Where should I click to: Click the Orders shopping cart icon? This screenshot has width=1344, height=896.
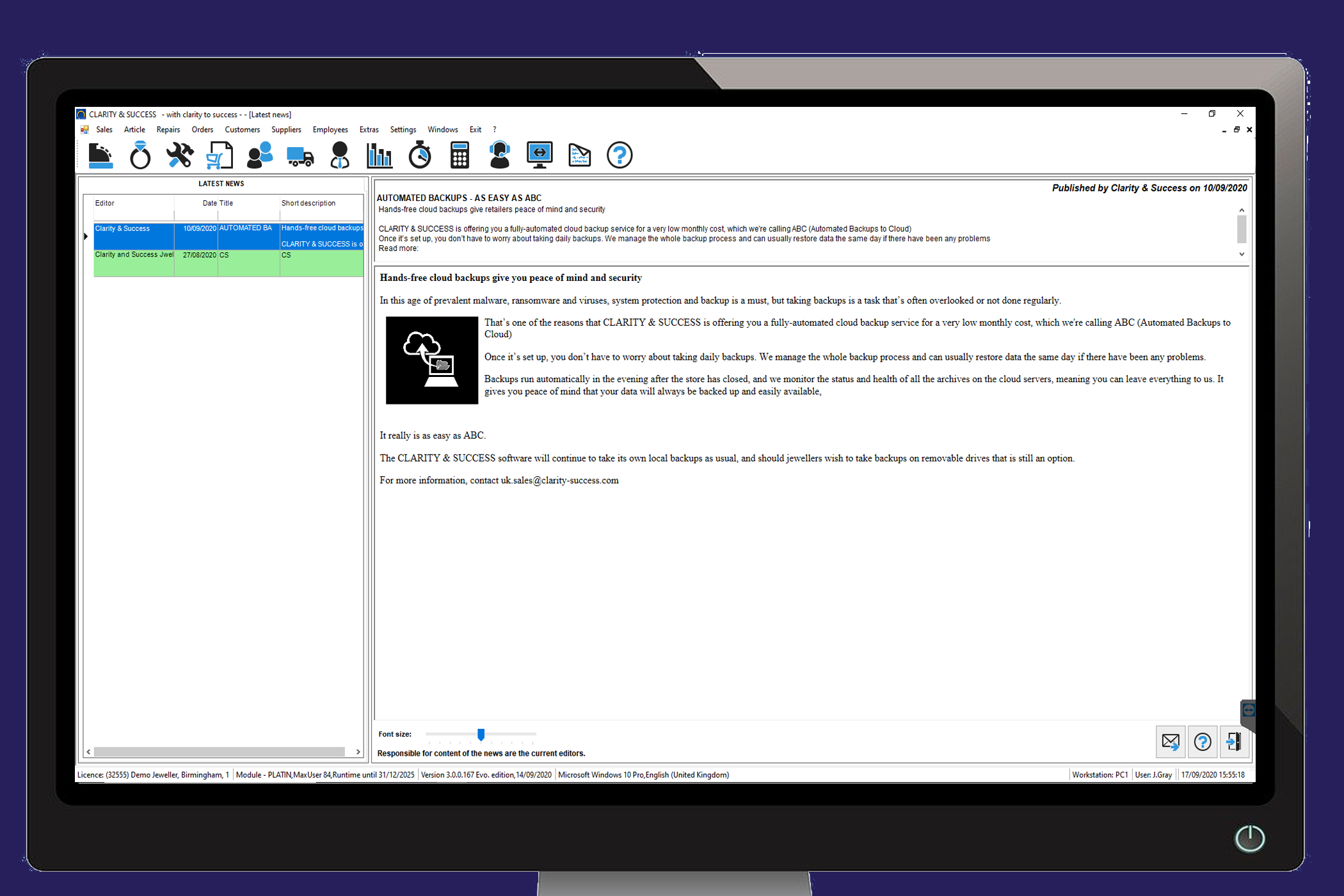click(x=220, y=155)
